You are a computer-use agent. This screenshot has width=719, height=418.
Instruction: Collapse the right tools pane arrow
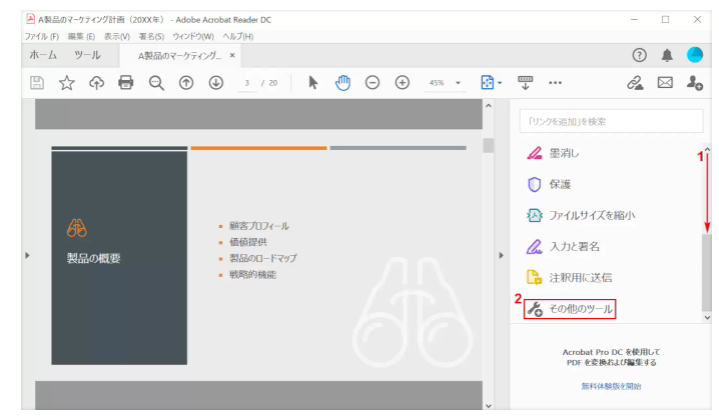[501, 256]
